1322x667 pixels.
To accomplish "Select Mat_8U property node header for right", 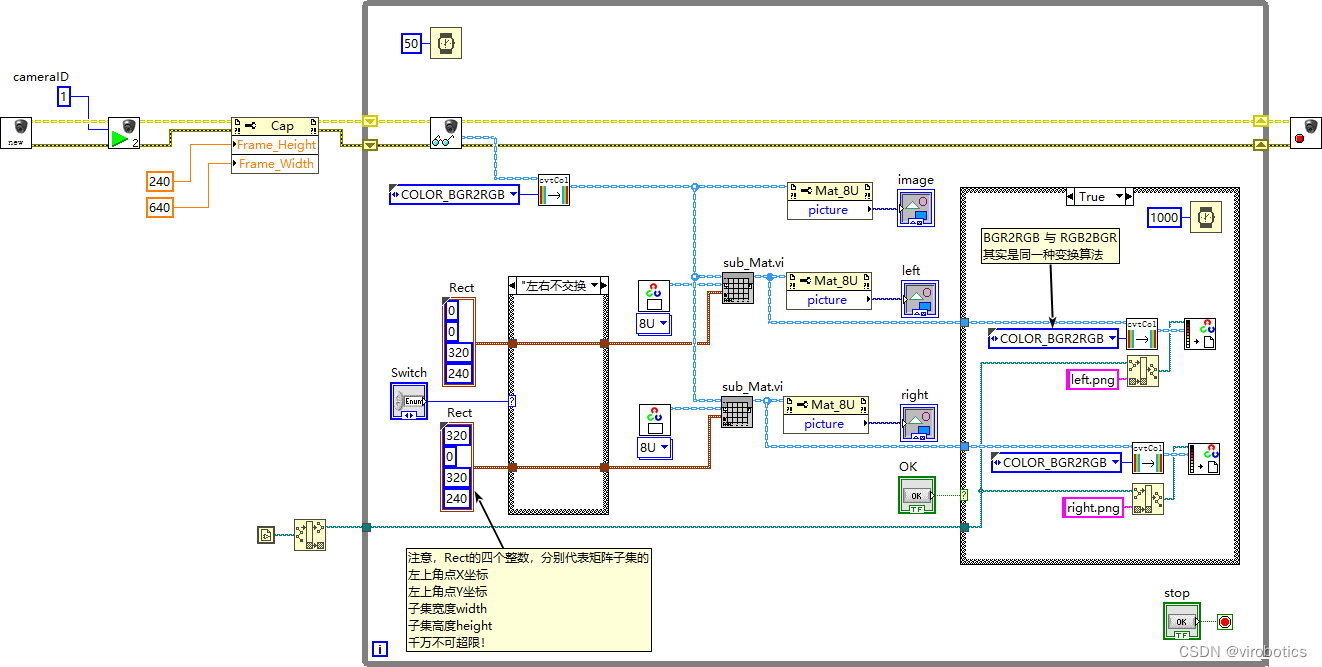I will [x=826, y=404].
